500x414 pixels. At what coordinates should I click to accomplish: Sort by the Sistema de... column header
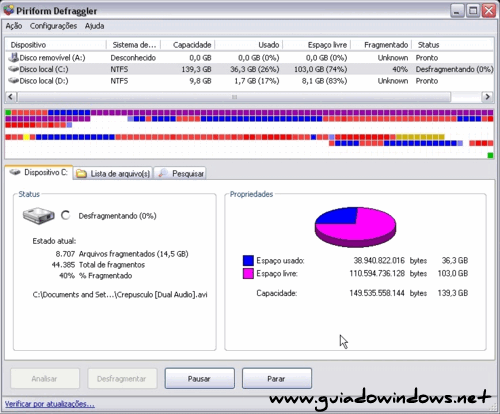[133, 45]
